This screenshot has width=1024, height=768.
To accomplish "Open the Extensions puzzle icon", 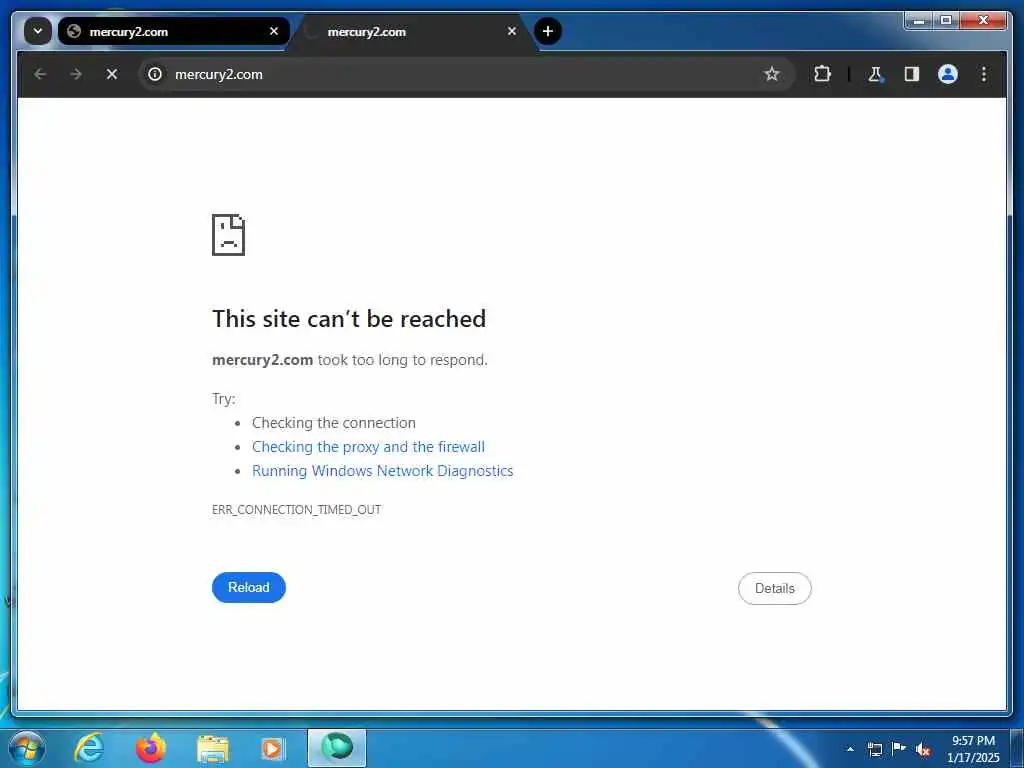I will (x=822, y=74).
